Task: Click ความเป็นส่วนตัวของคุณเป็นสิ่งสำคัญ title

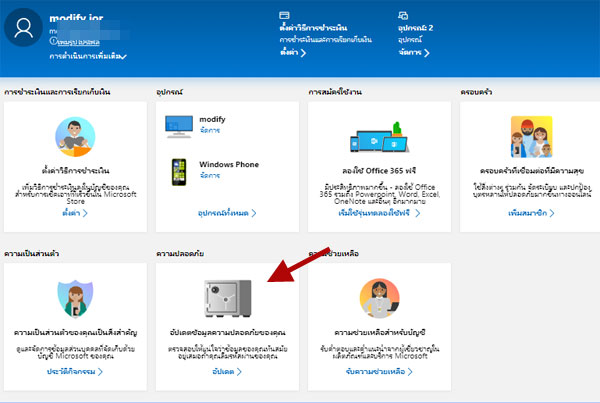Action: (x=75, y=332)
